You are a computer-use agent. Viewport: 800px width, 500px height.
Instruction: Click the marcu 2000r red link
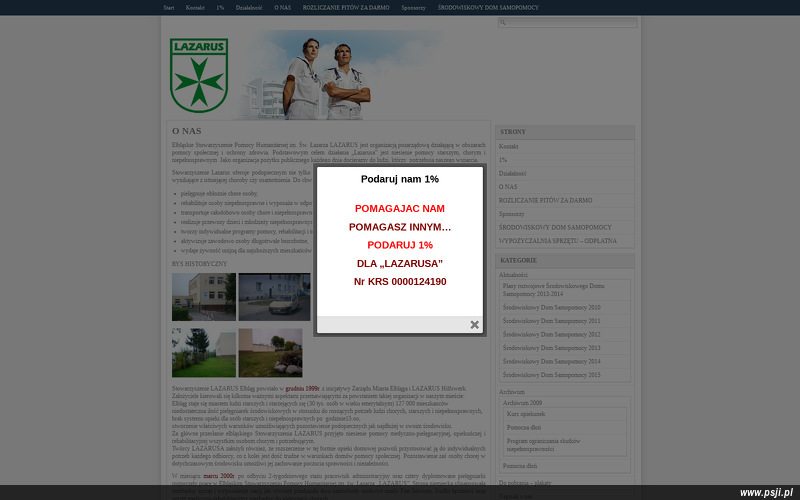tap(219, 476)
